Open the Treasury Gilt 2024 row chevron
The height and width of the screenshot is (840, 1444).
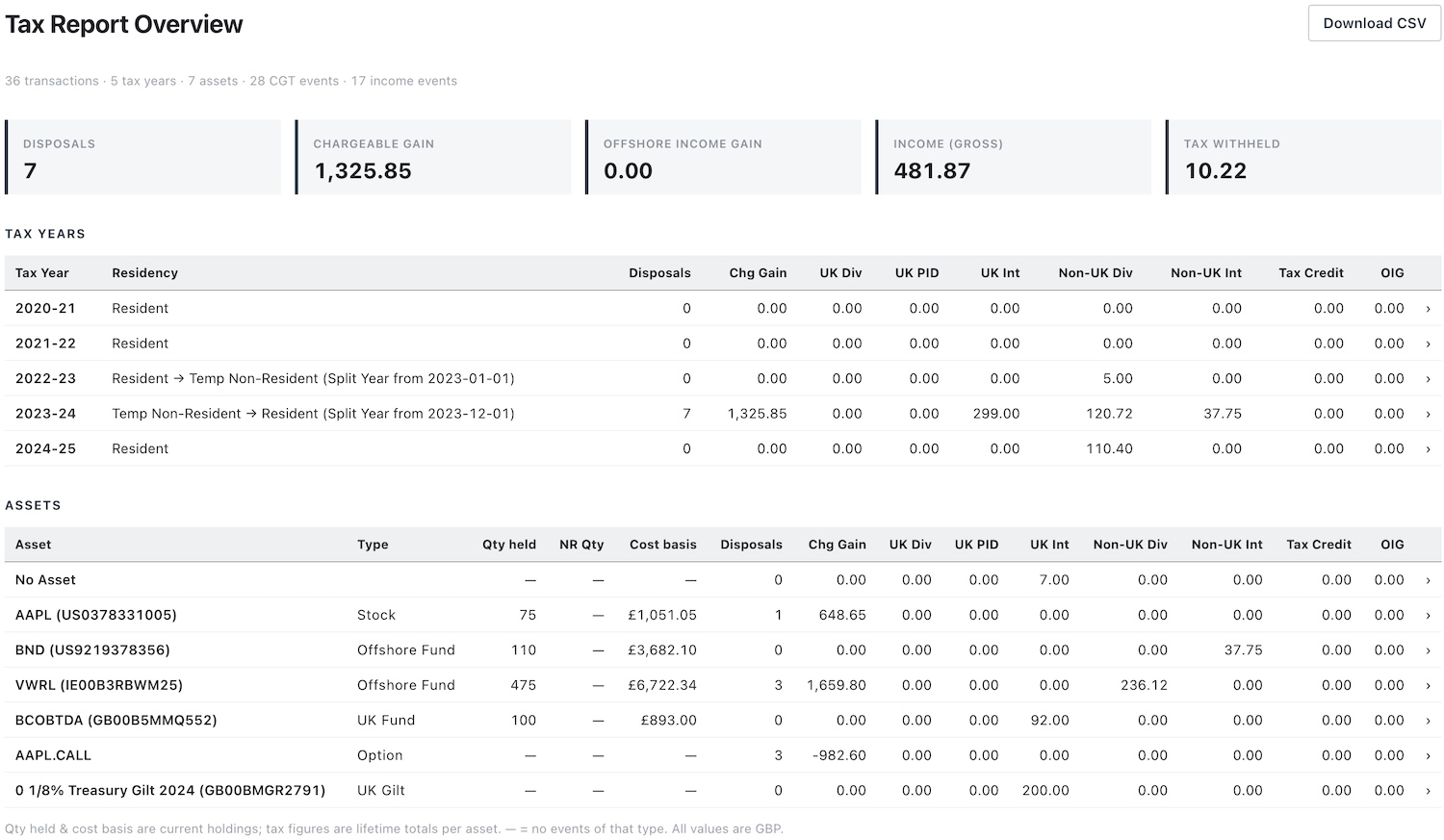(1428, 791)
